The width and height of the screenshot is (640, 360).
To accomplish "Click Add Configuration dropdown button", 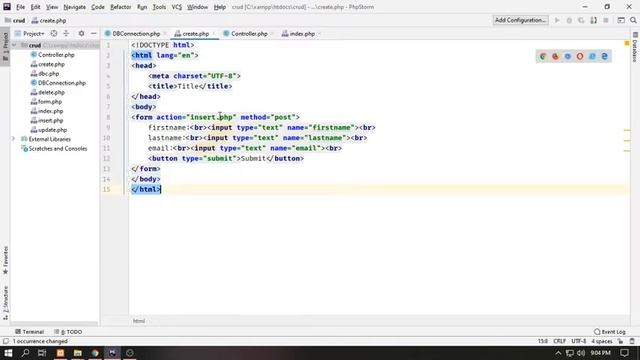I will pos(520,20).
